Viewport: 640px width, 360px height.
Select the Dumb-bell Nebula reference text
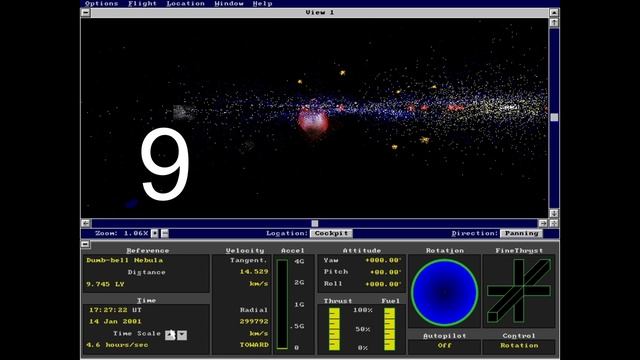[x=124, y=260]
